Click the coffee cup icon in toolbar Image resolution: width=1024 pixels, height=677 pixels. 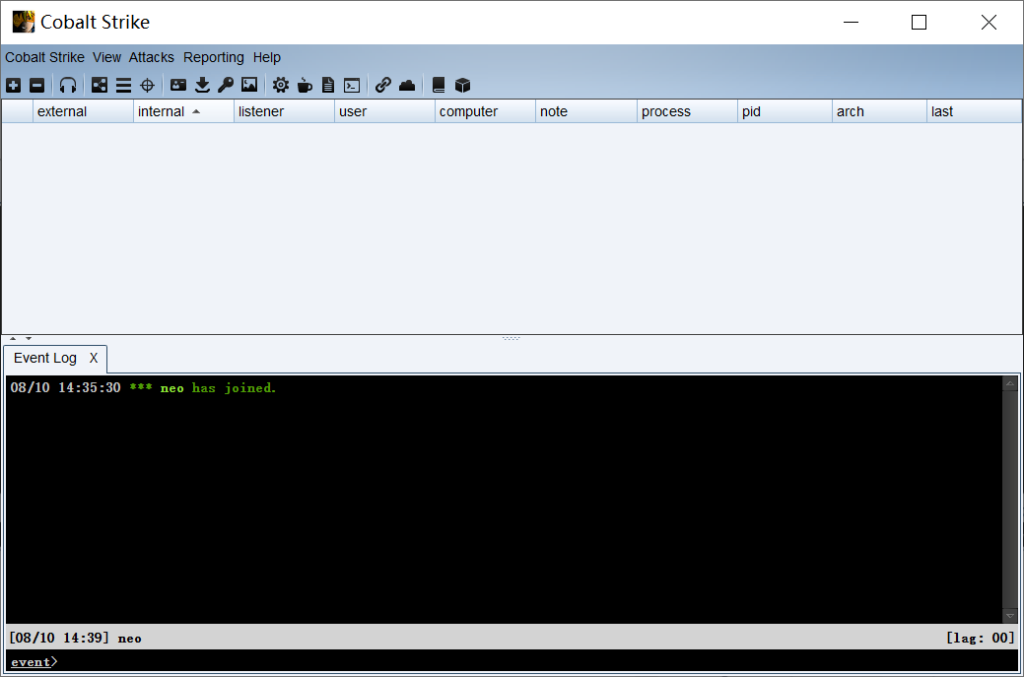[304, 86]
